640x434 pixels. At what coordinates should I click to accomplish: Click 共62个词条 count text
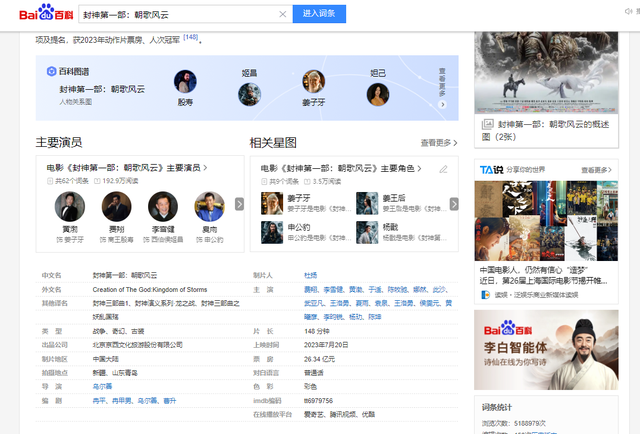coord(72,181)
